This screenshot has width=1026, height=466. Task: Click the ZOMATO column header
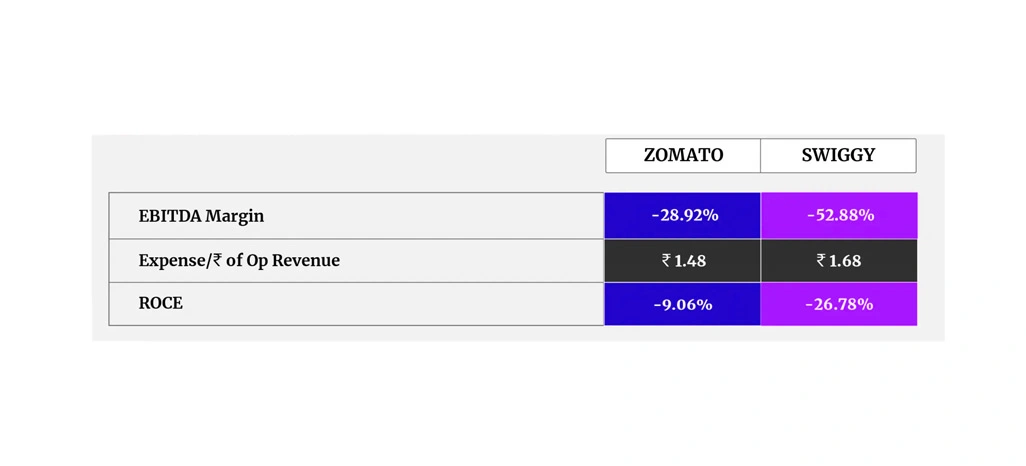pos(683,155)
